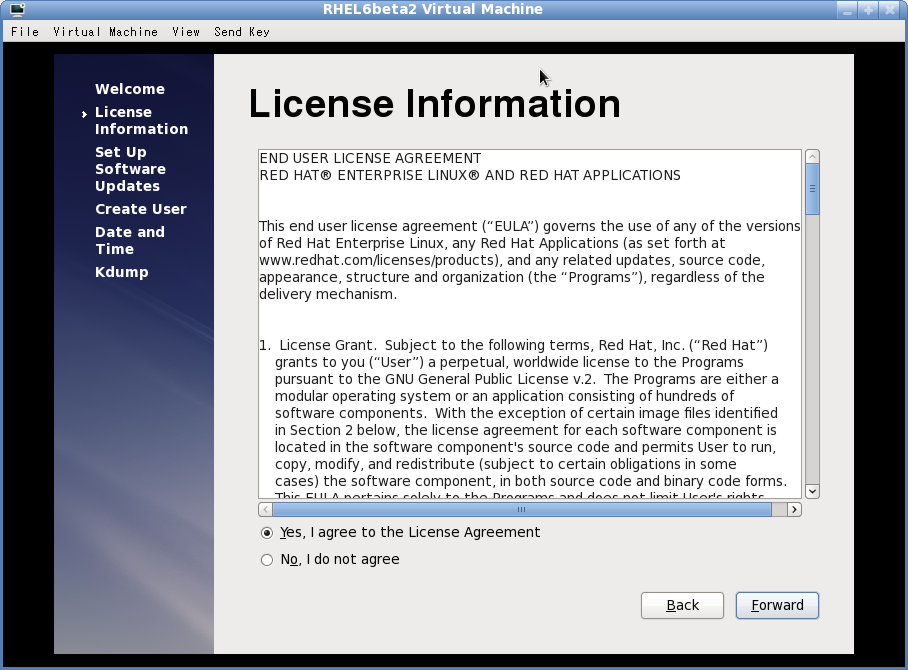Image resolution: width=908 pixels, height=670 pixels.
Task: Click the virtual machine monitor icon in title bar
Action: (x=17, y=9)
